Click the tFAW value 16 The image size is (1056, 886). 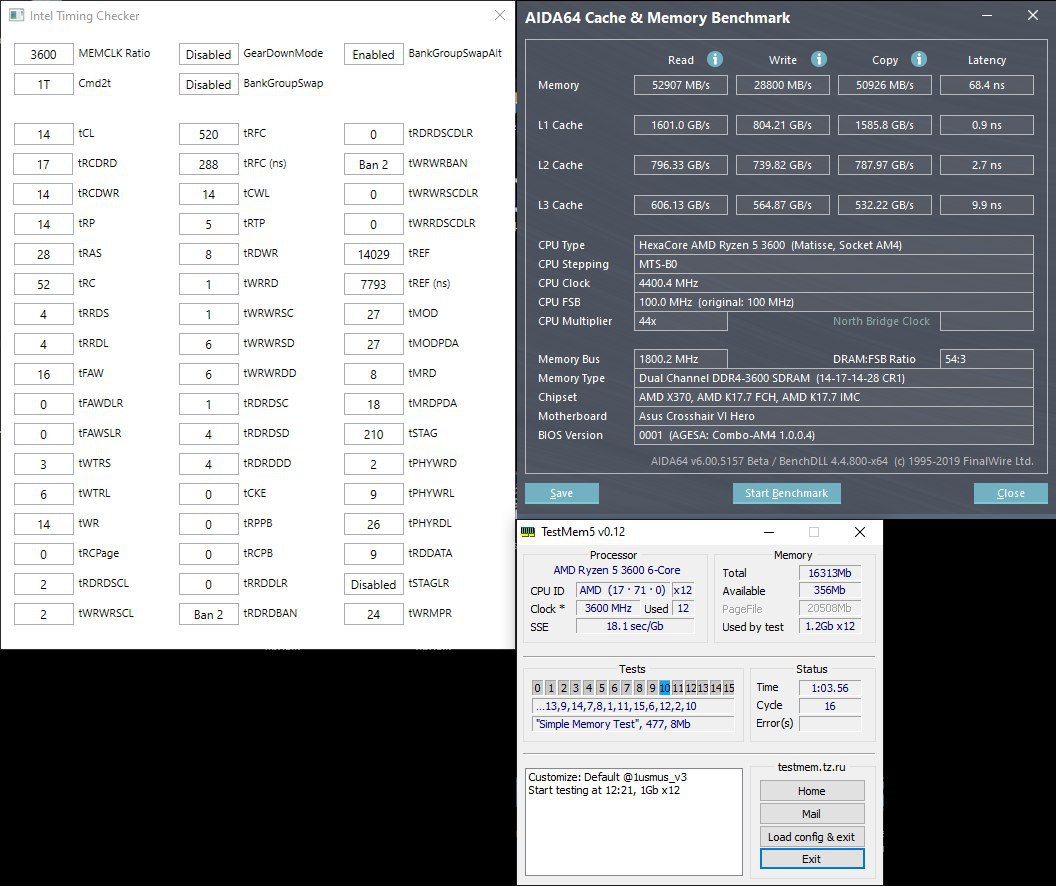point(44,374)
